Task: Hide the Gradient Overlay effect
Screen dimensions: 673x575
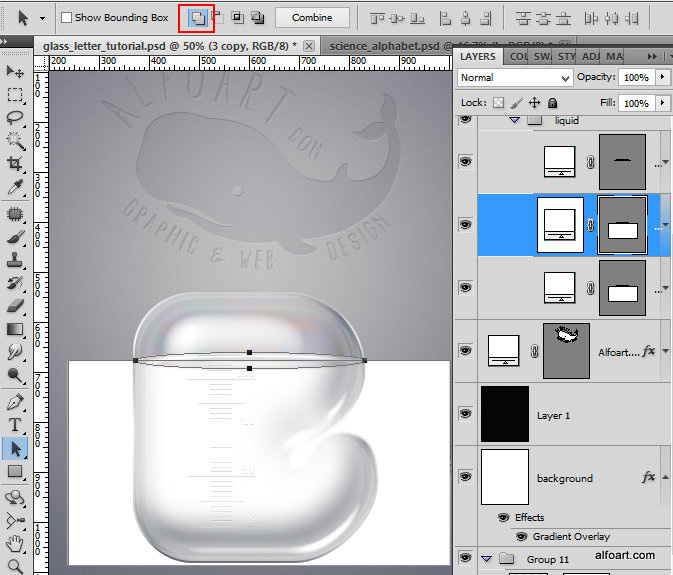Action: [521, 537]
